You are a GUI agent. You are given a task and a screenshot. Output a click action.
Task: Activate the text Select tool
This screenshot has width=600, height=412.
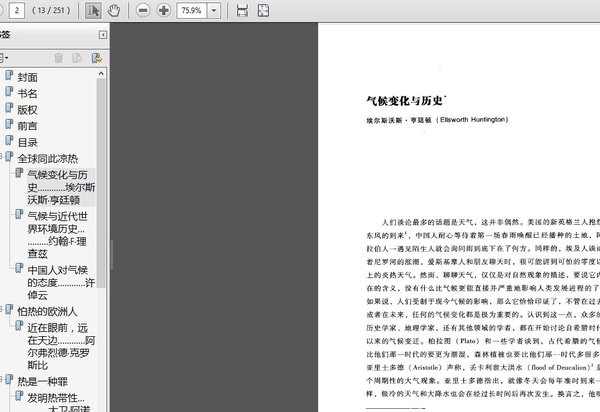pyautogui.click(x=93, y=10)
